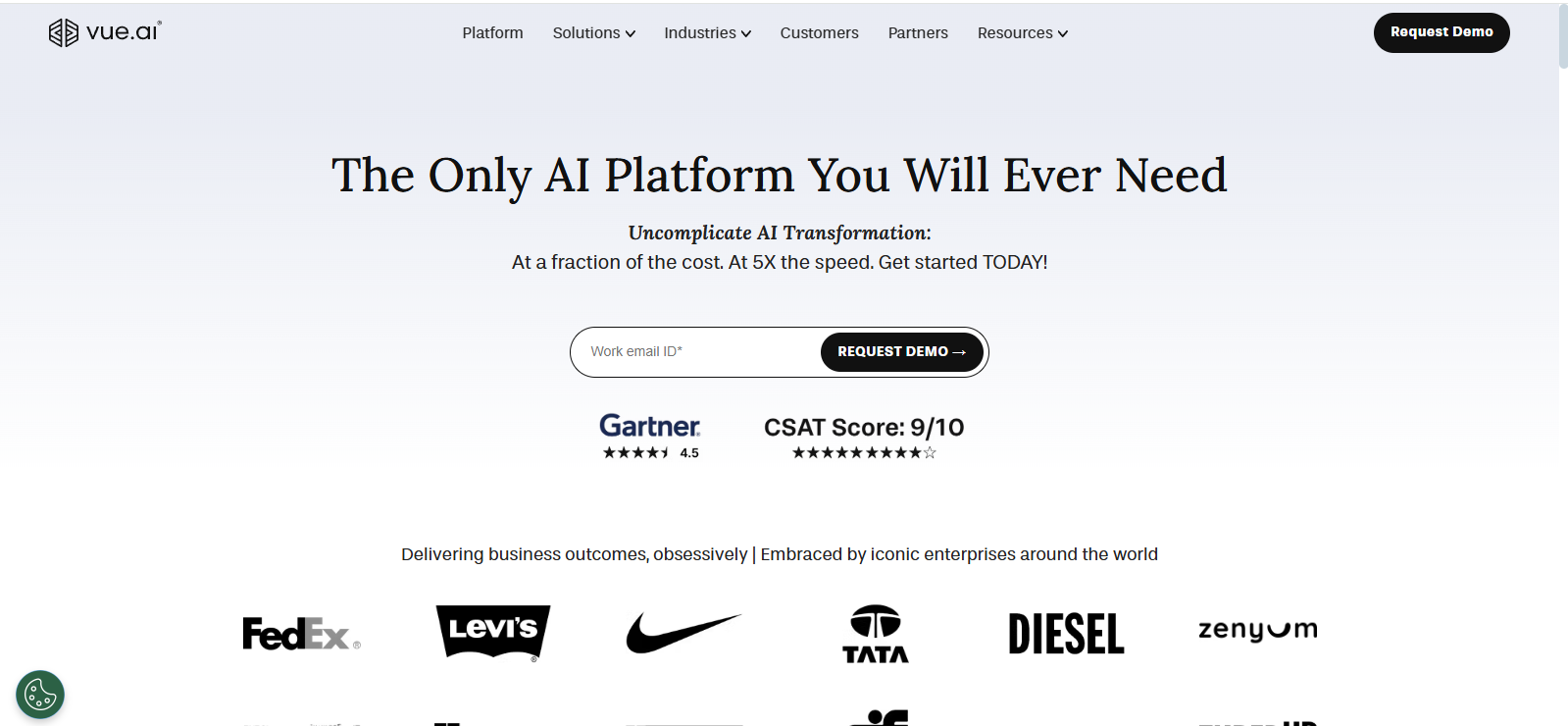Submit the REQUEST DEMO form button
Screen dimensions: 1568x726
coord(902,352)
